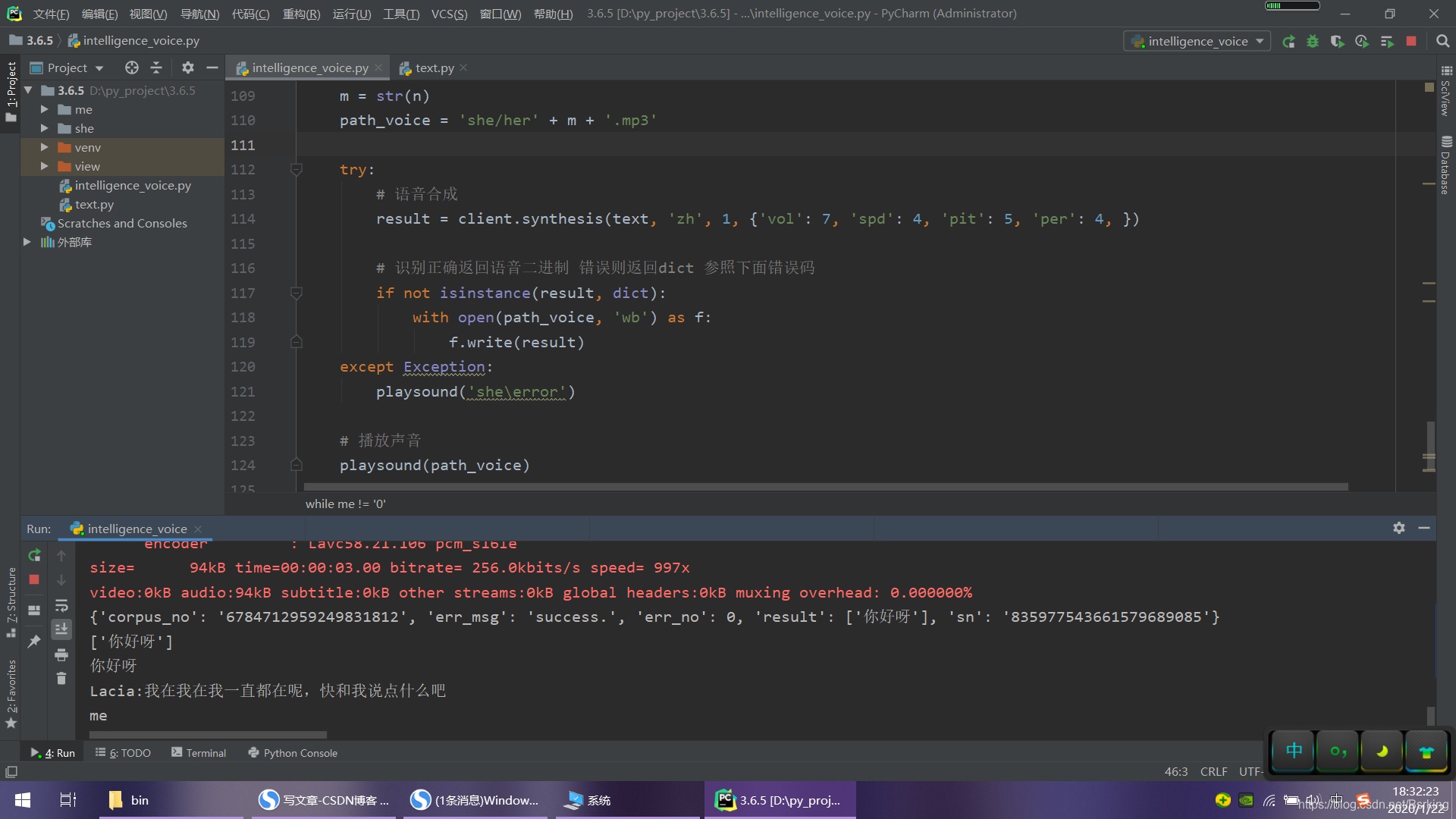Click the concurrency diagram run icon

click(x=1387, y=42)
